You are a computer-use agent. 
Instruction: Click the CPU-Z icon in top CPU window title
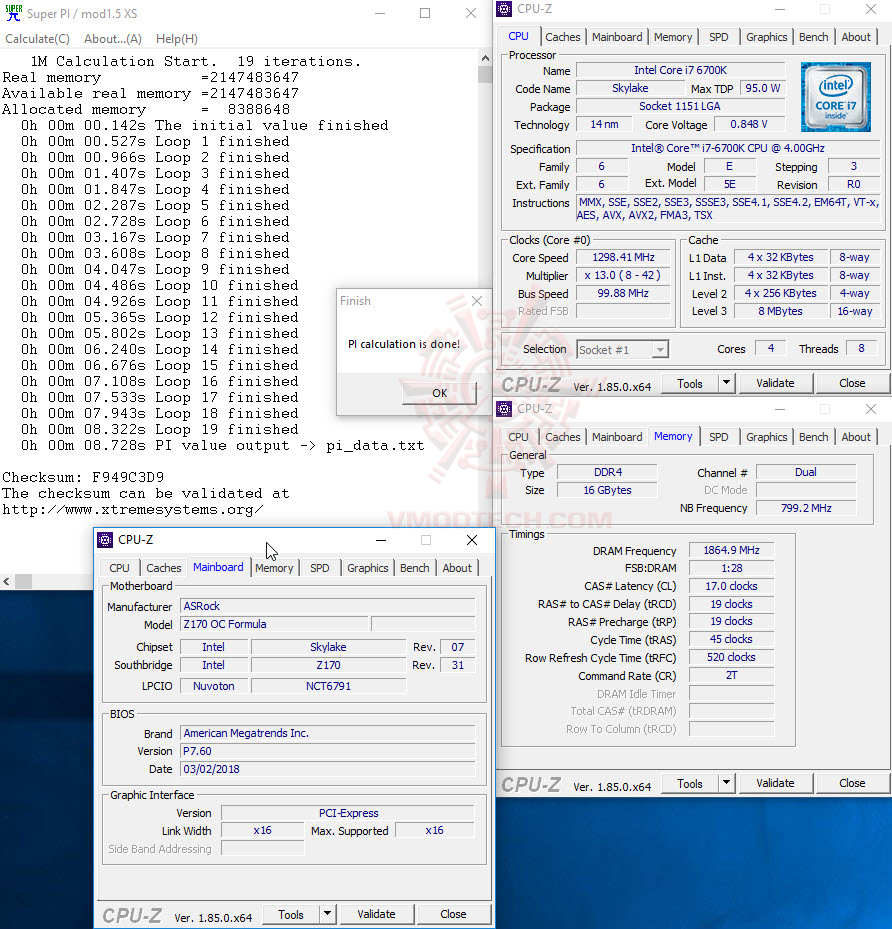pyautogui.click(x=504, y=9)
